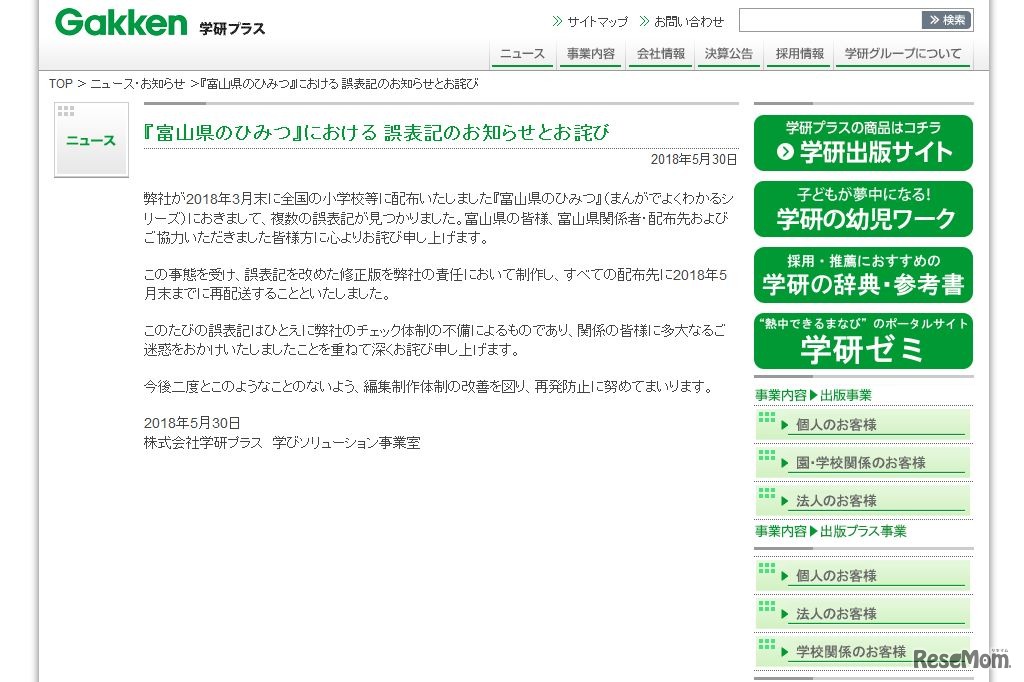Click the 学研プラス text beside logo
1024x682 pixels.
pos(232,29)
